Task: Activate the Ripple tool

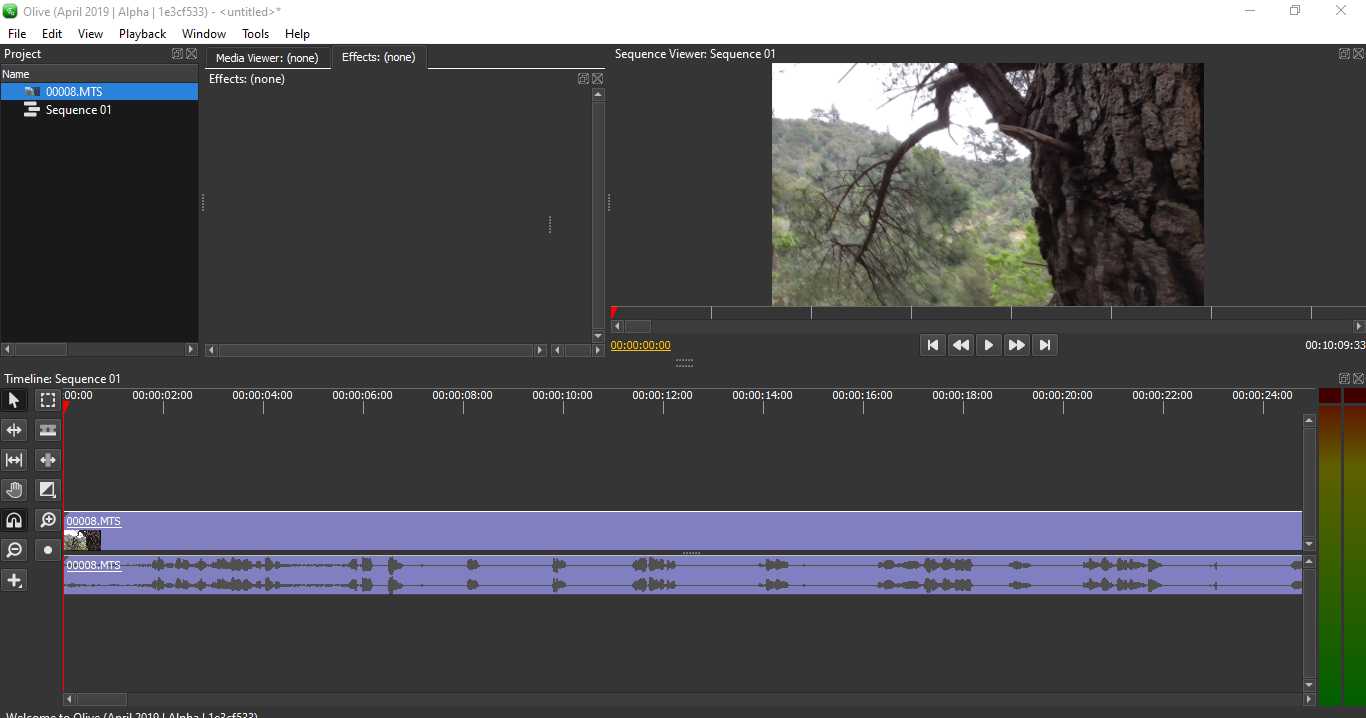Action: point(14,430)
